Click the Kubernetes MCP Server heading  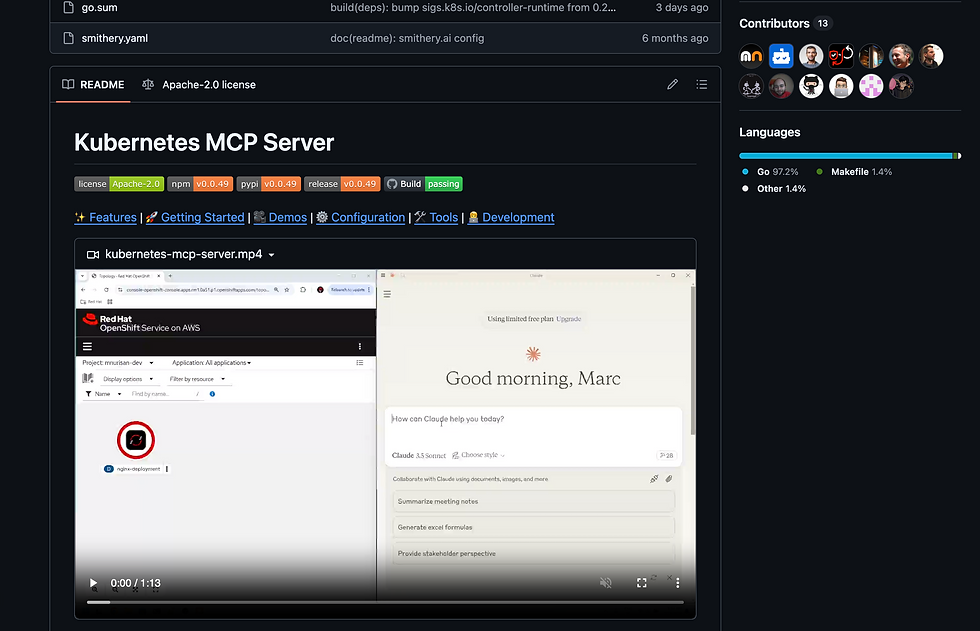204,142
